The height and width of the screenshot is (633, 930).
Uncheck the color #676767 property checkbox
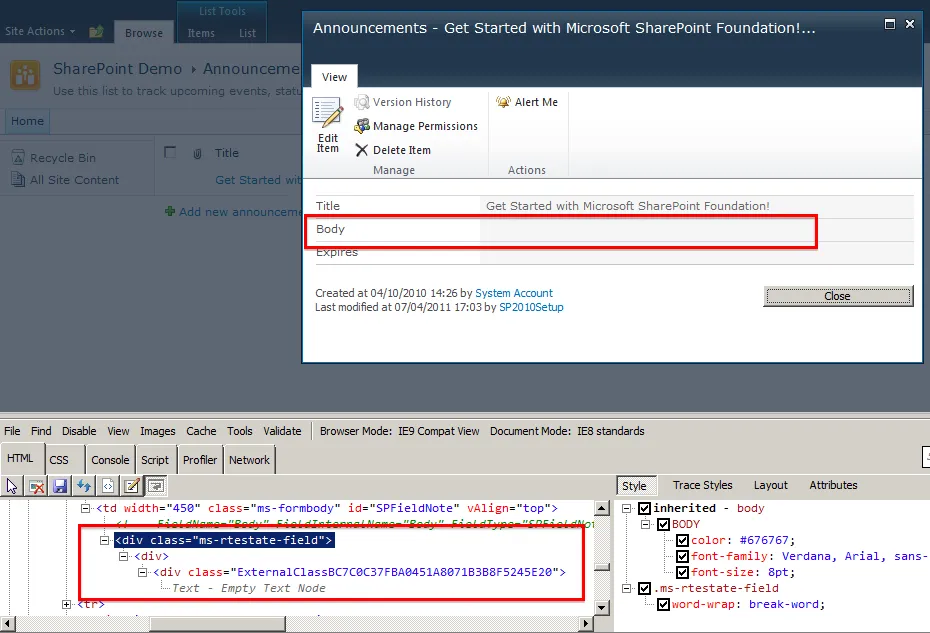coord(683,540)
